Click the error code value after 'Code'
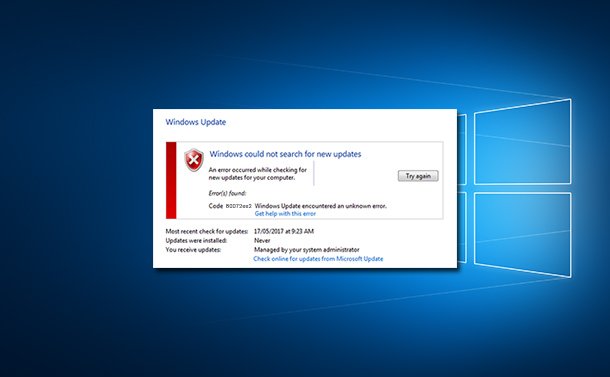The width and height of the screenshot is (610, 377). [238, 206]
